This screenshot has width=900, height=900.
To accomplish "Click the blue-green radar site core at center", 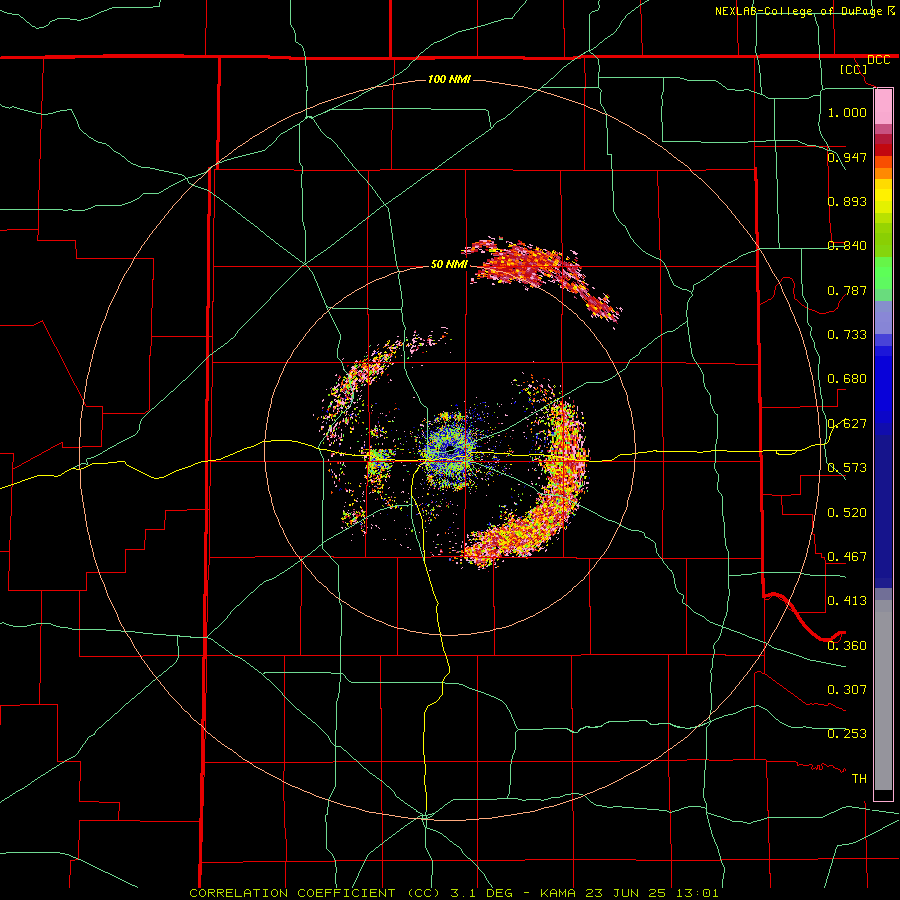I will (x=452, y=452).
